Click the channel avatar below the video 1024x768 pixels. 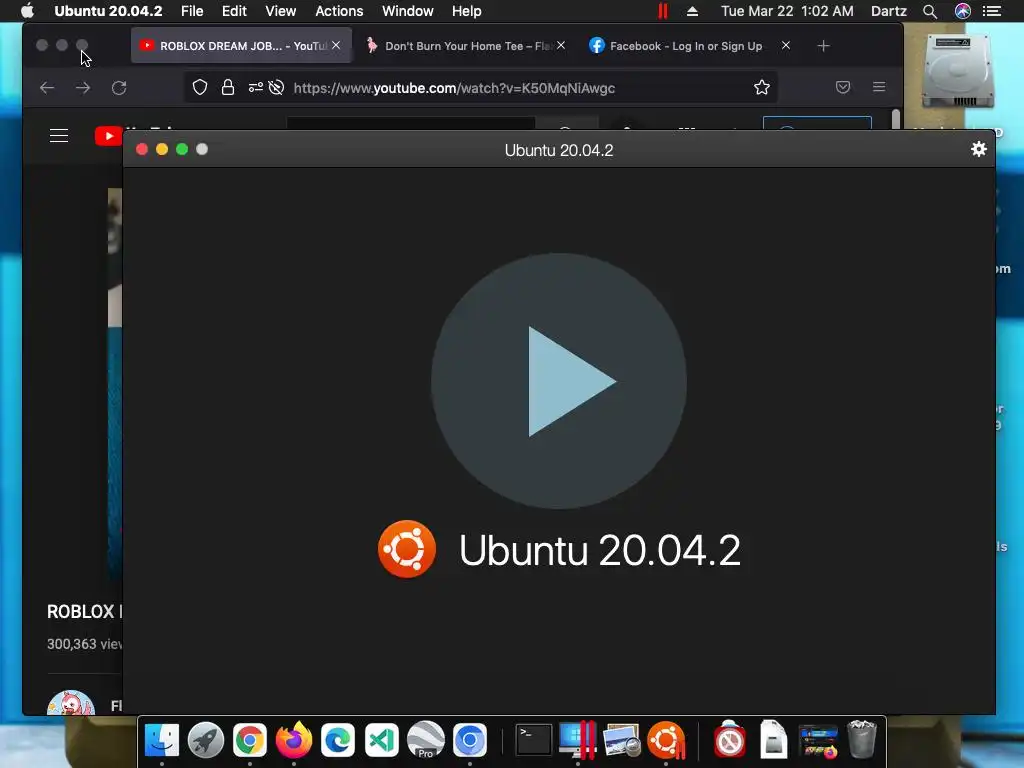[x=71, y=703]
